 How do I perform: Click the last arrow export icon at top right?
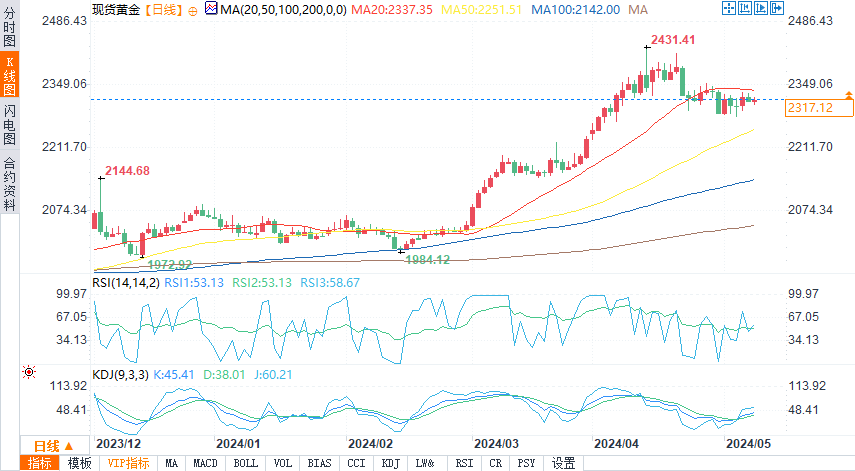[x=776, y=8]
